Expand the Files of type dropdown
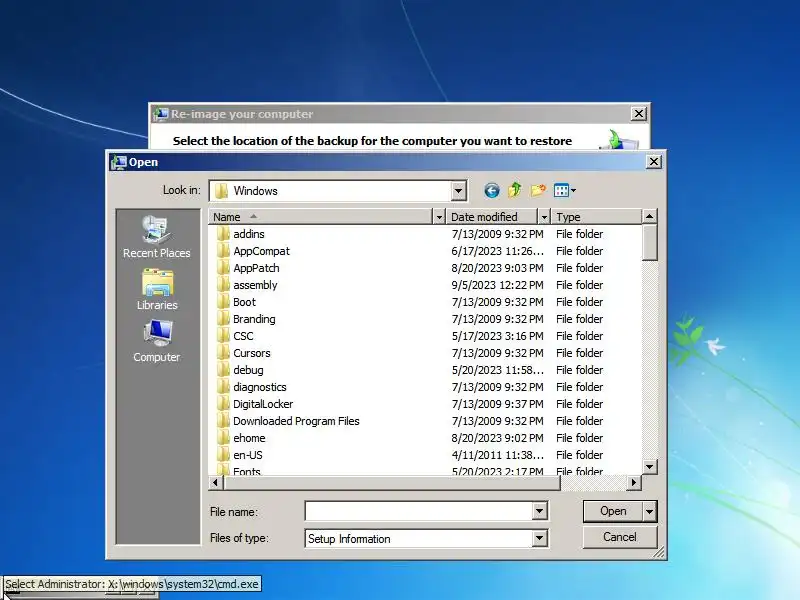This screenshot has height=600, width=800. point(539,538)
